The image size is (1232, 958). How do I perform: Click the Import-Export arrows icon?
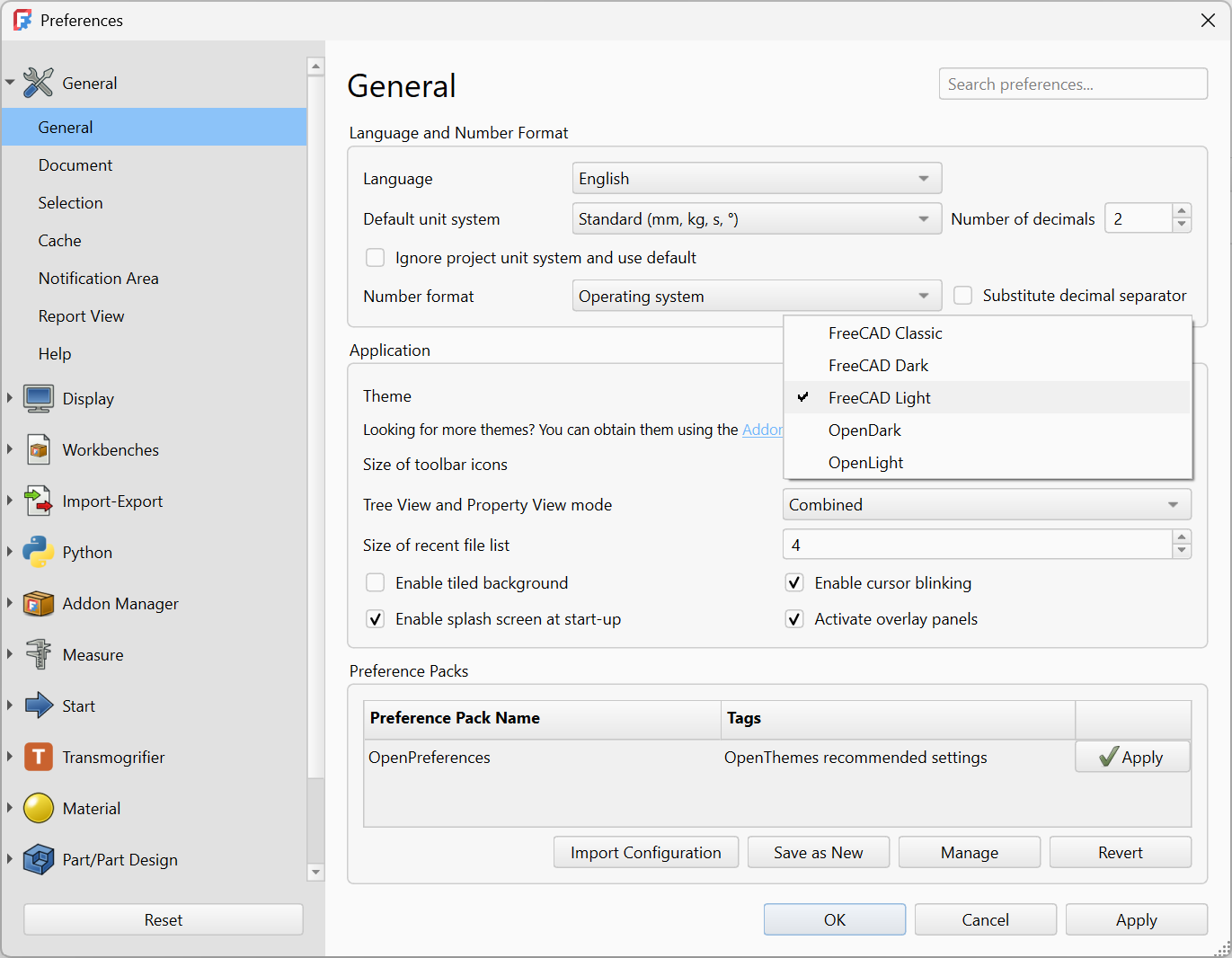click(x=39, y=501)
